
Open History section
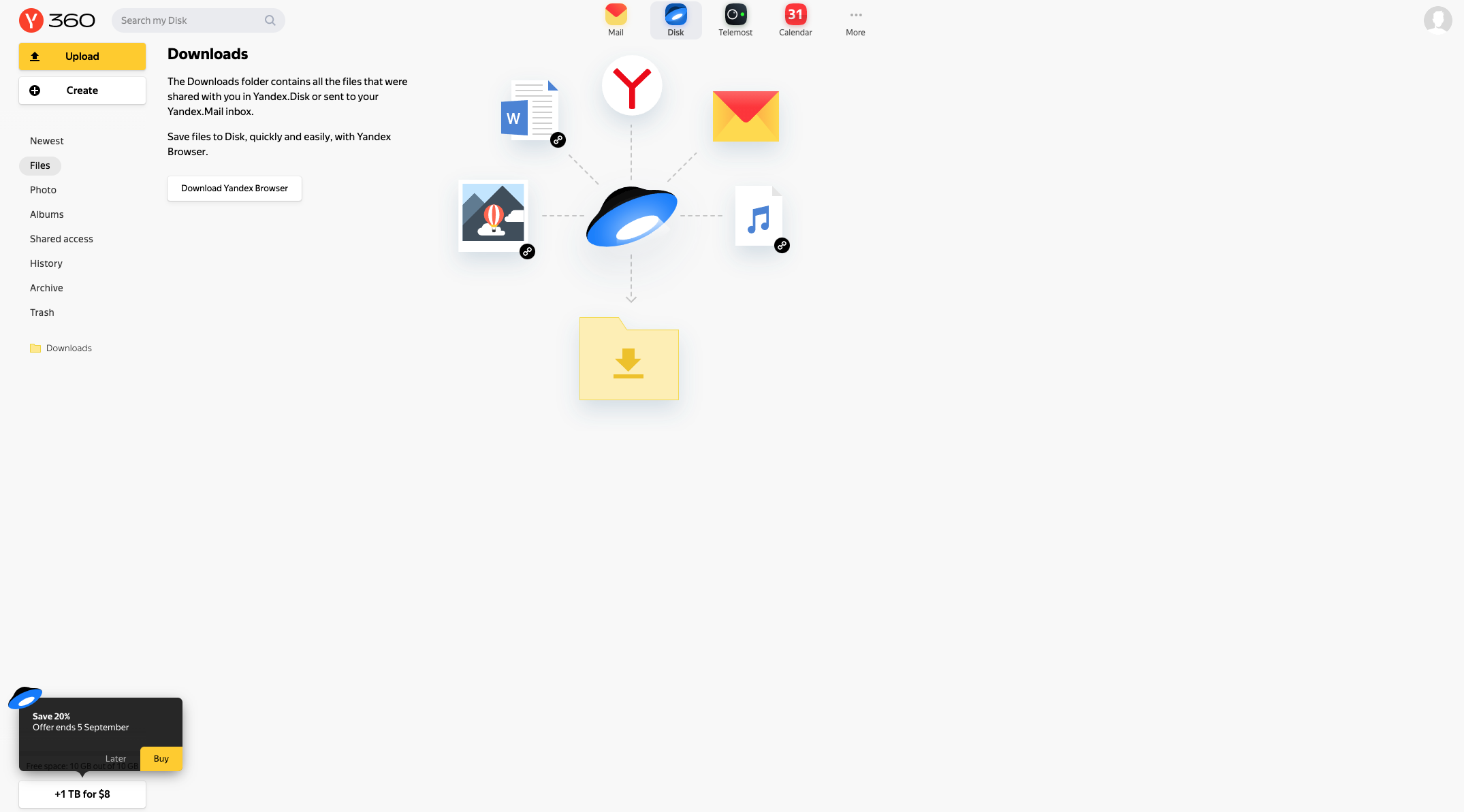[x=46, y=263]
